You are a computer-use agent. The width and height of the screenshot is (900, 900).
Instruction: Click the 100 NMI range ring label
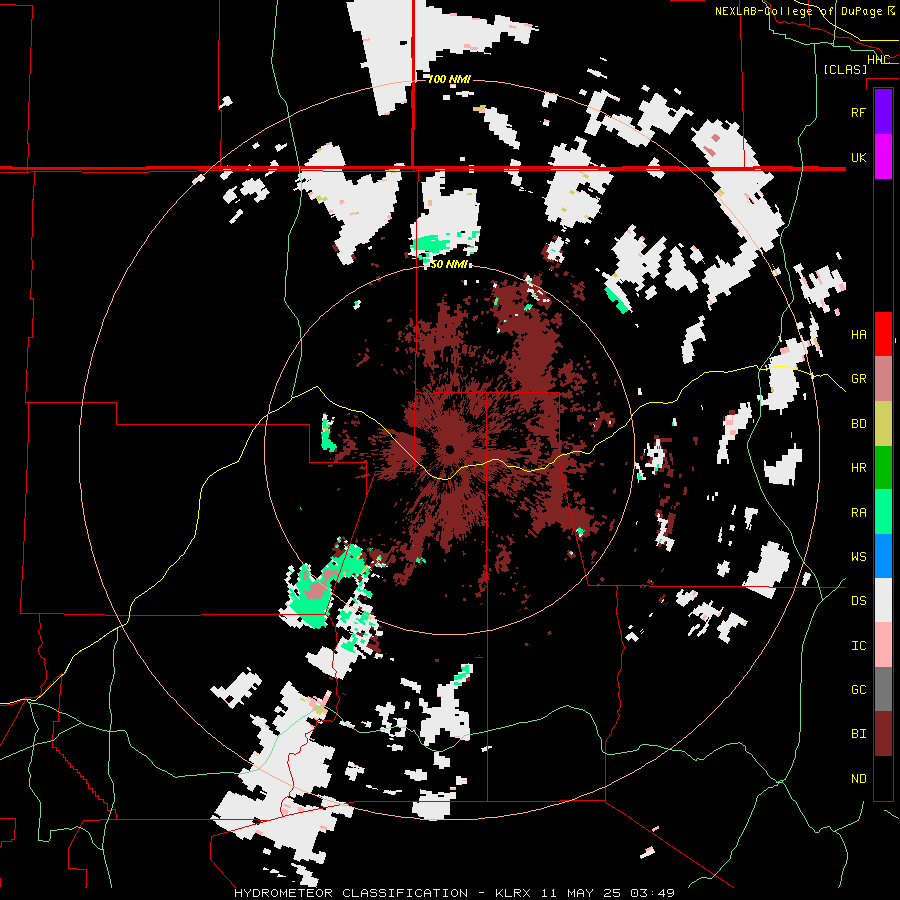(449, 79)
